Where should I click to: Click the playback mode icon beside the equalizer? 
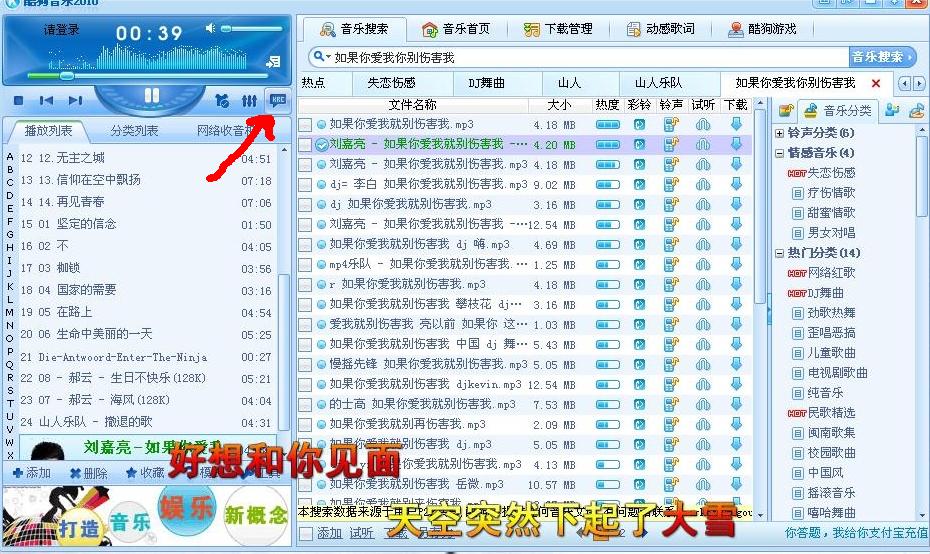(222, 101)
